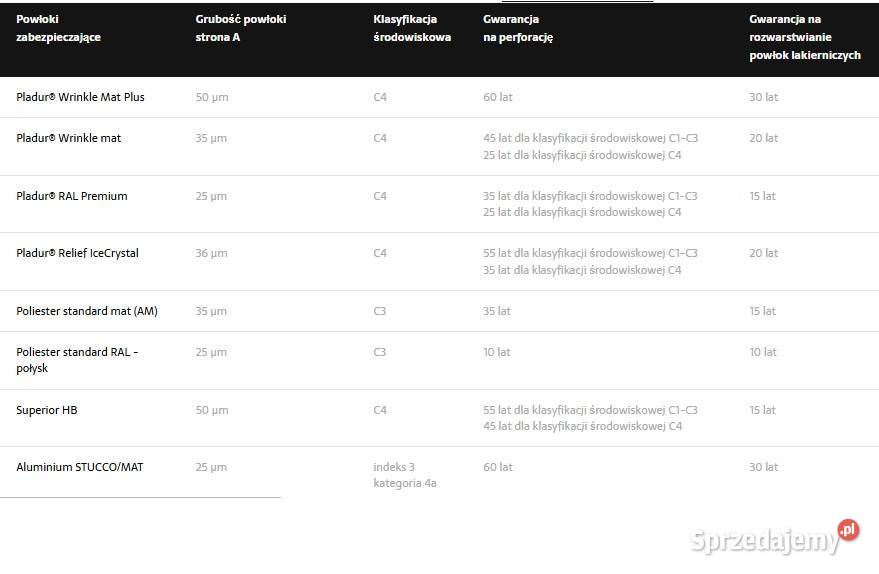Click the Sprzedajemy.pl watermark logo
Screen dimensions: 879x574
click(765, 540)
